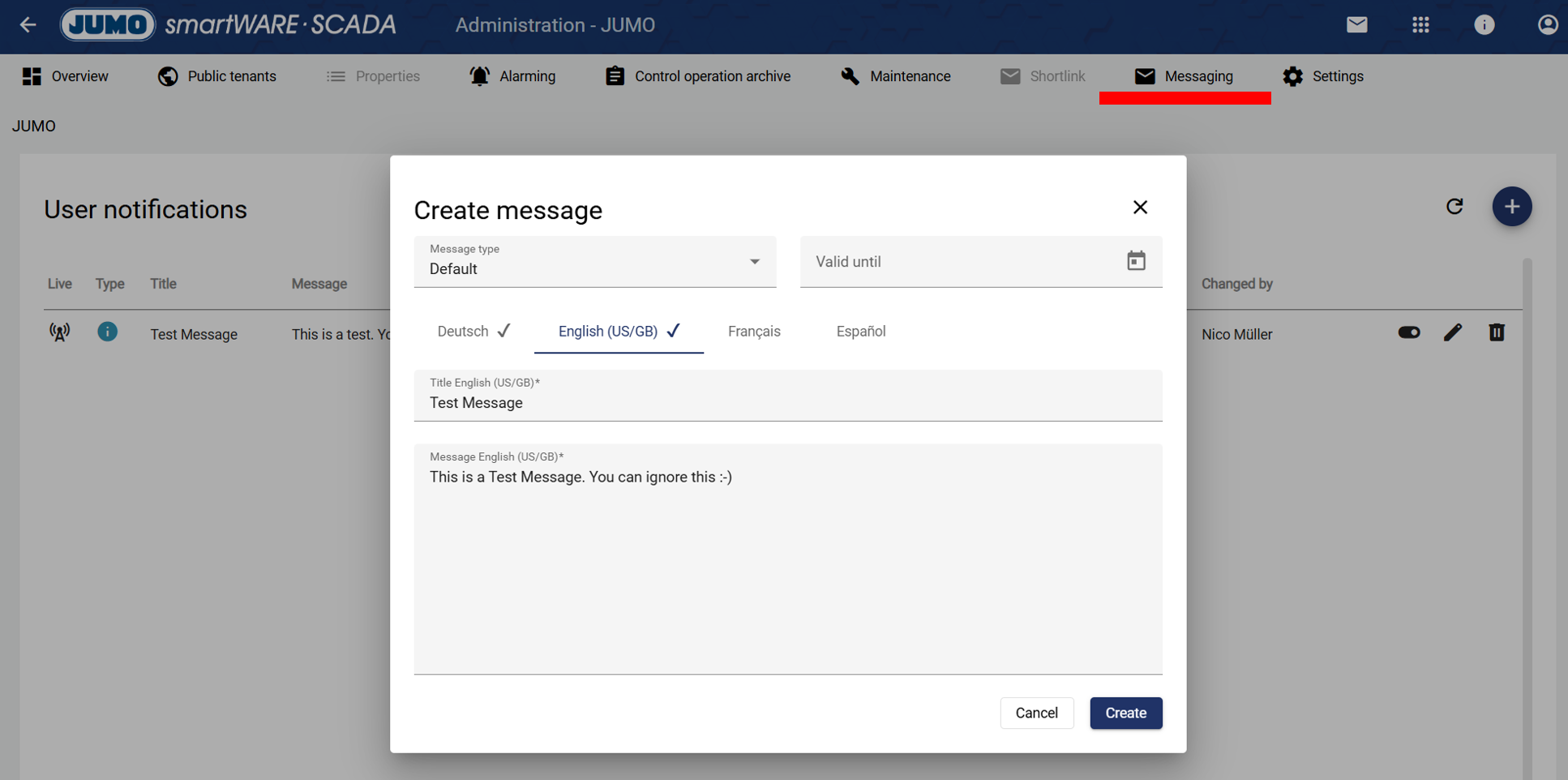Open the Español language tab
The image size is (1568, 780).
tap(860, 332)
